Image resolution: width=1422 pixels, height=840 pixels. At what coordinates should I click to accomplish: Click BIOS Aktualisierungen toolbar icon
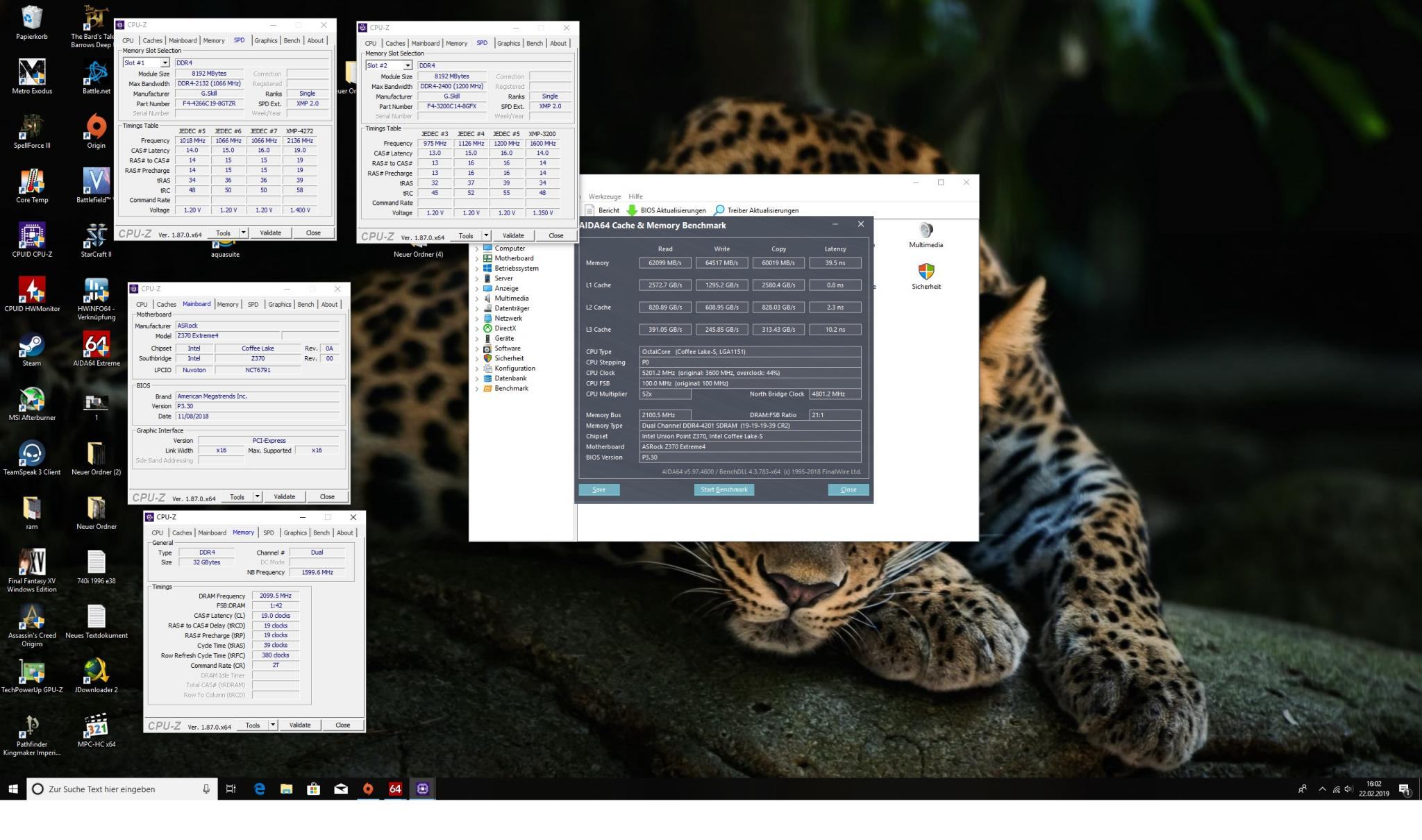click(632, 210)
